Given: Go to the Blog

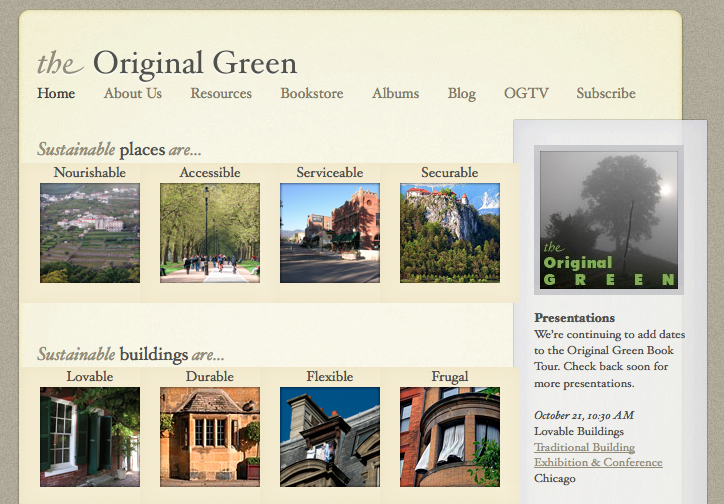Looking at the screenshot, I should click(x=461, y=94).
